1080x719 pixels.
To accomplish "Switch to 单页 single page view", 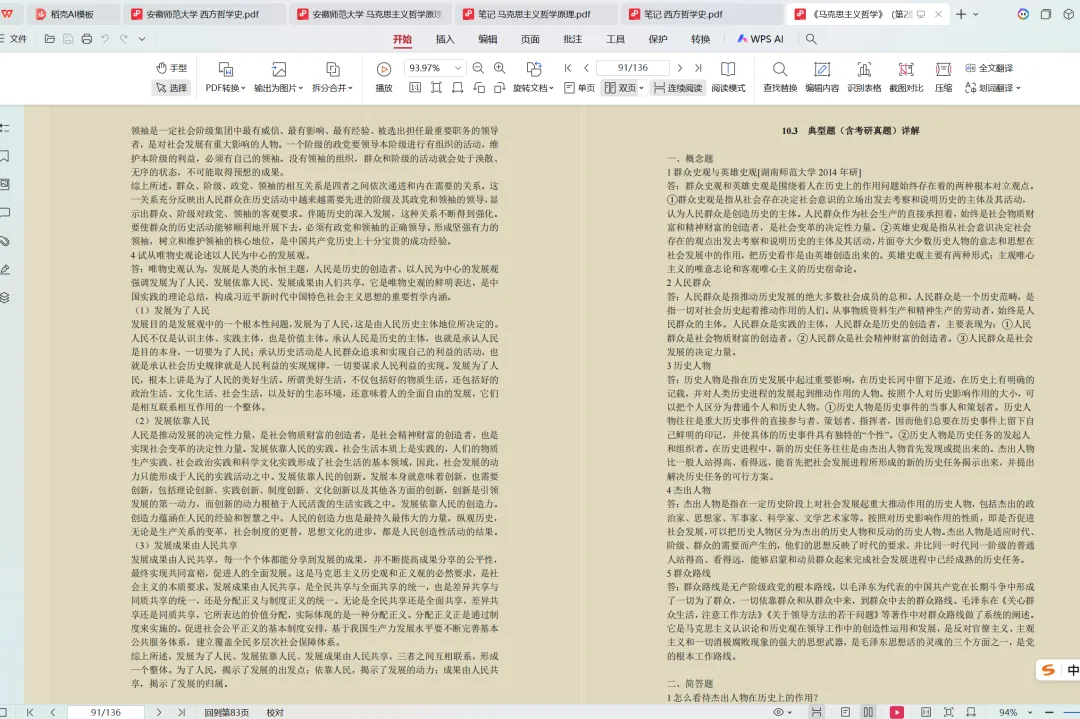I will tap(580, 89).
